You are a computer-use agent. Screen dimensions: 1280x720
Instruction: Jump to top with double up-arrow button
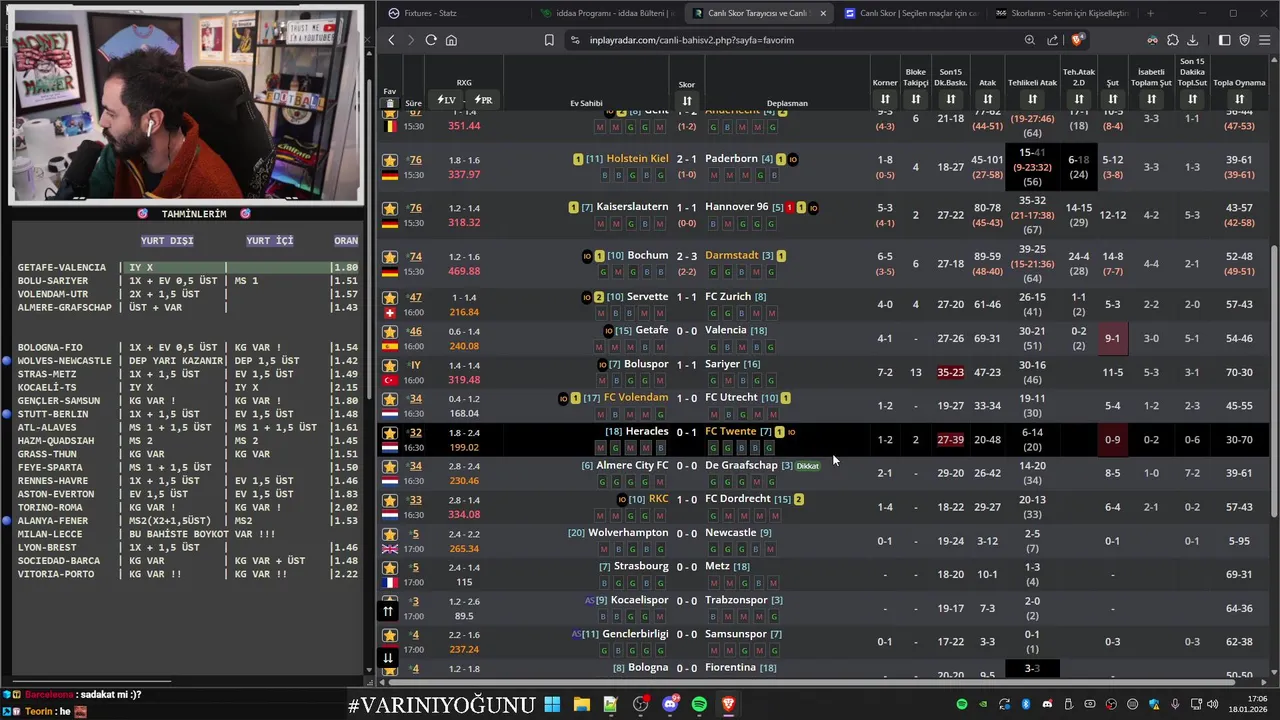click(388, 611)
